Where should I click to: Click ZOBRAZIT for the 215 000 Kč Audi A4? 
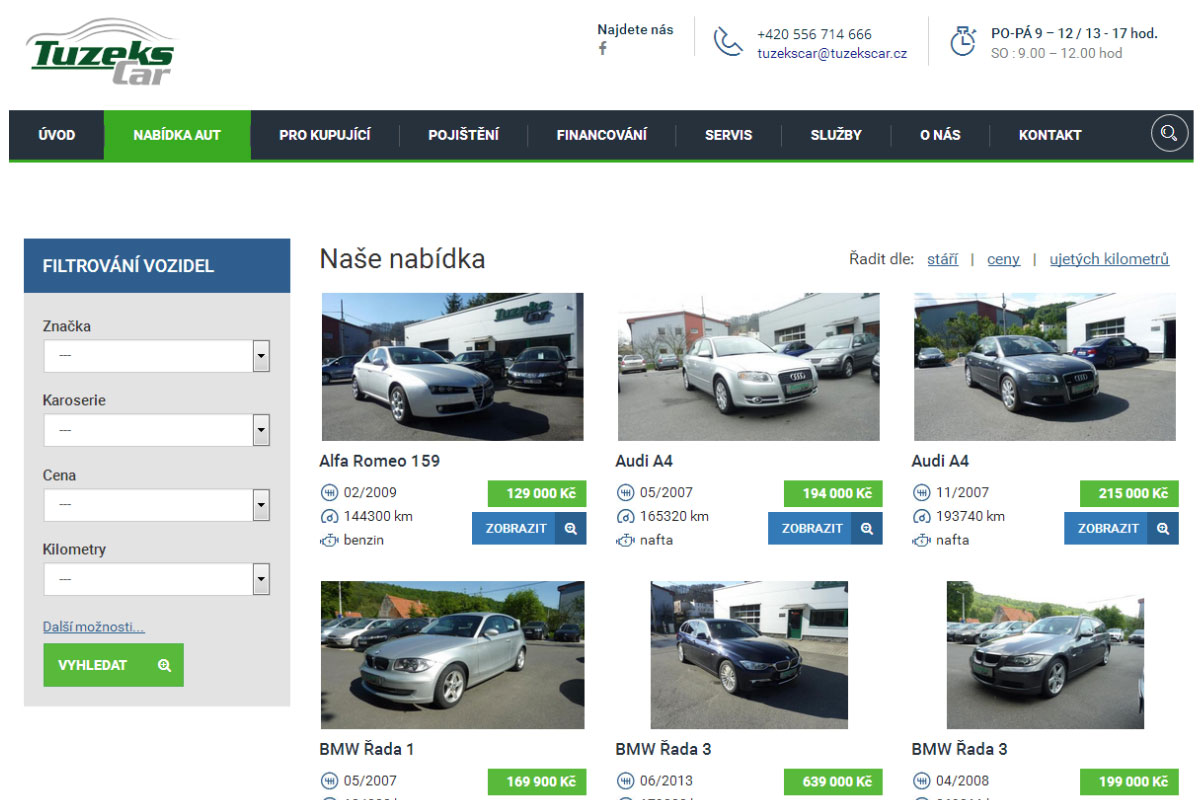click(x=1121, y=528)
